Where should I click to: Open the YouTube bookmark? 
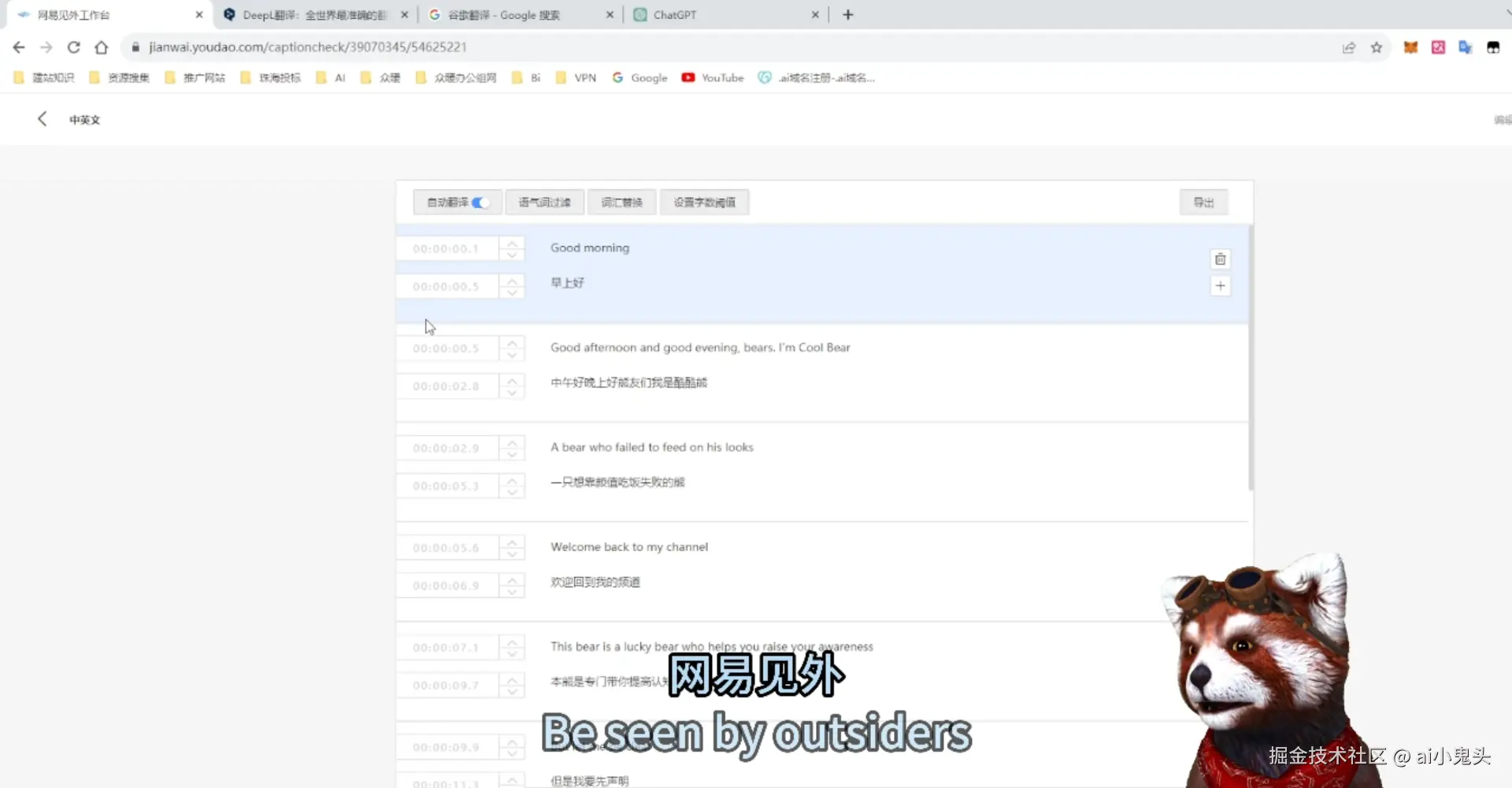pyautogui.click(x=713, y=77)
